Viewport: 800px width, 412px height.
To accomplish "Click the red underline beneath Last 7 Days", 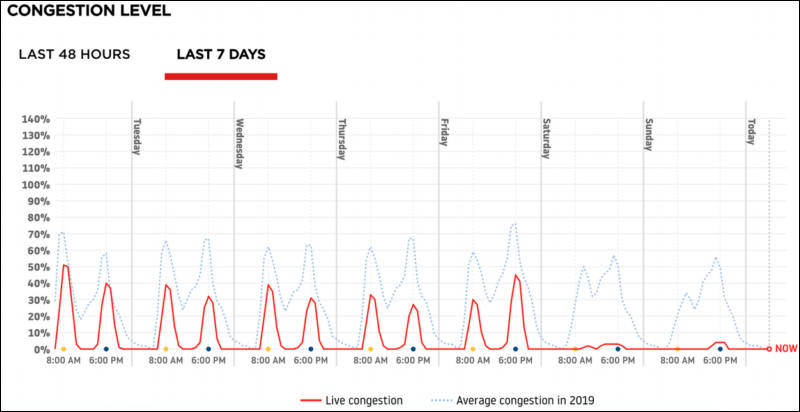I will coord(221,76).
